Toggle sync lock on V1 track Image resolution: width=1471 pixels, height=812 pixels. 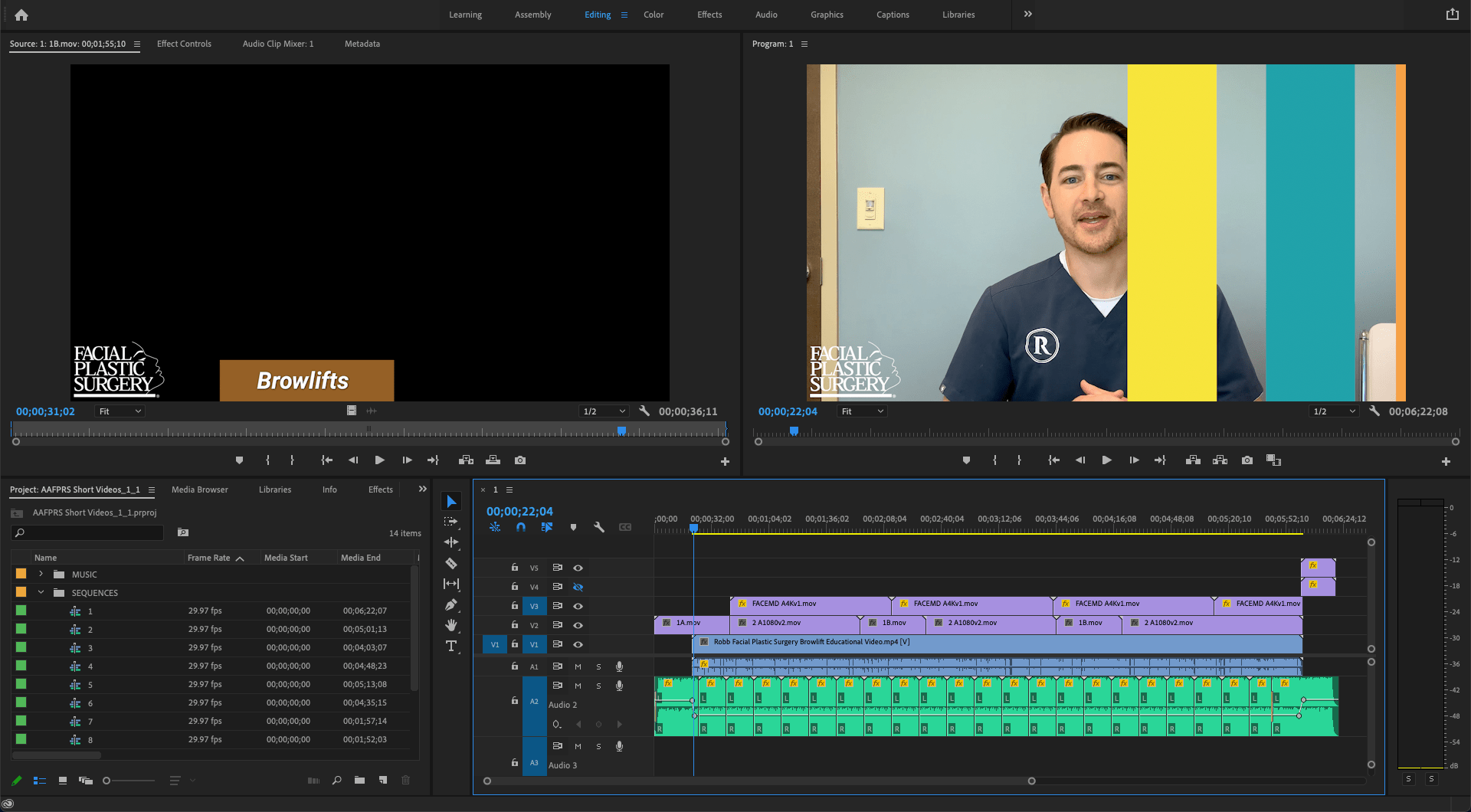(x=558, y=645)
